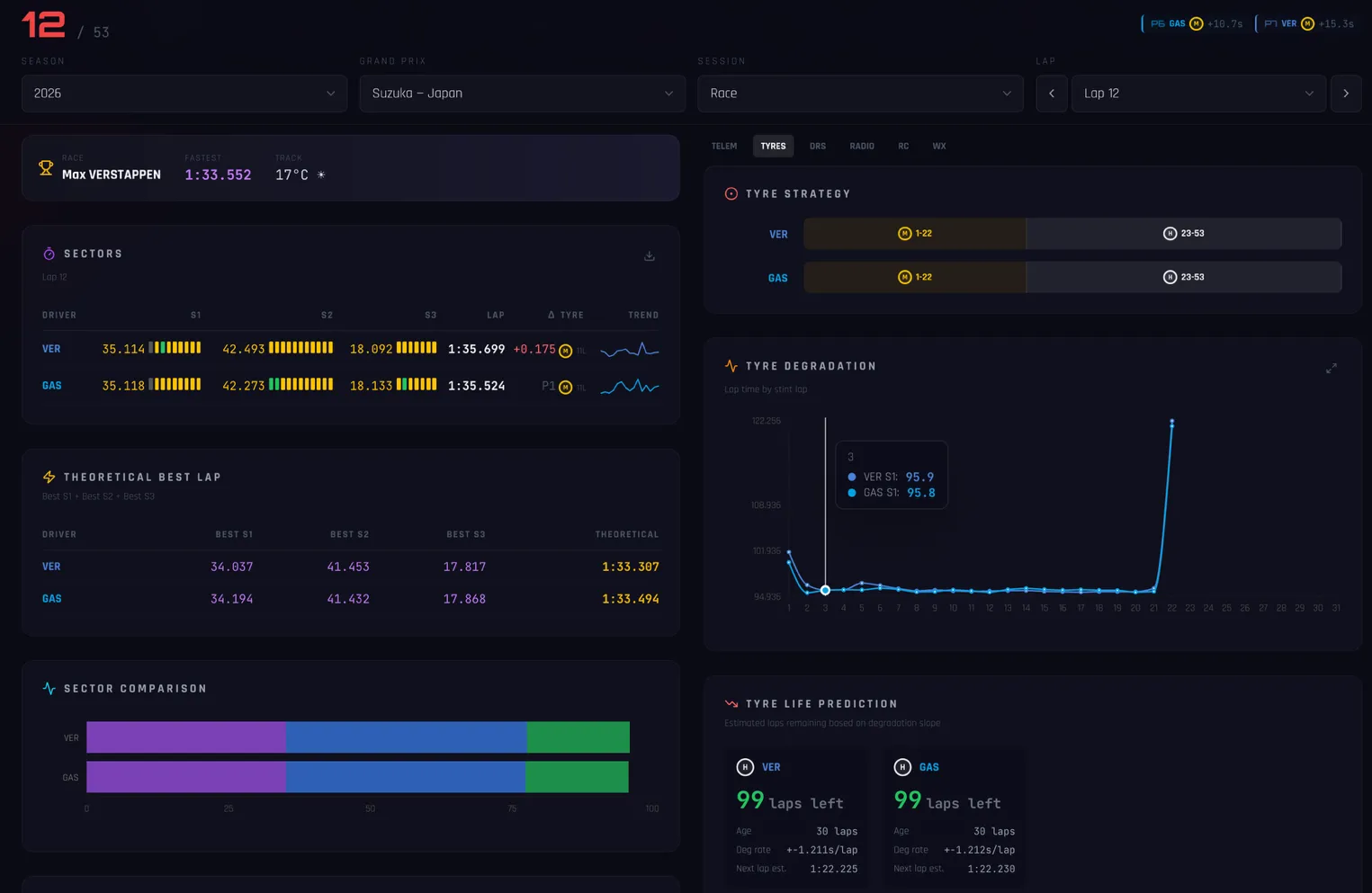Image resolution: width=1372 pixels, height=893 pixels.
Task: Download the Sectors table data
Action: click(650, 256)
